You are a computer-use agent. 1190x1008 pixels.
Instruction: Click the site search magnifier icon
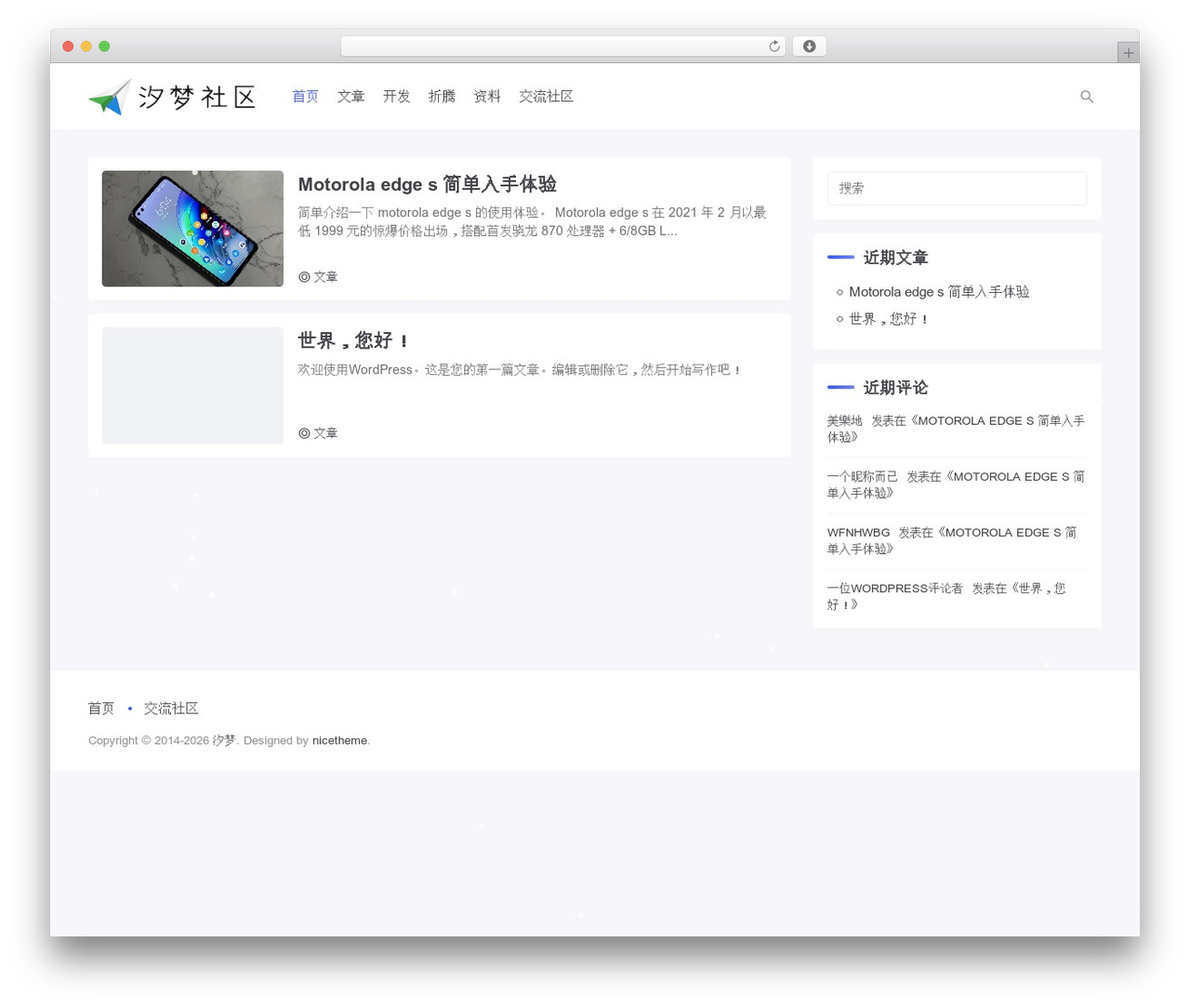(x=1087, y=97)
